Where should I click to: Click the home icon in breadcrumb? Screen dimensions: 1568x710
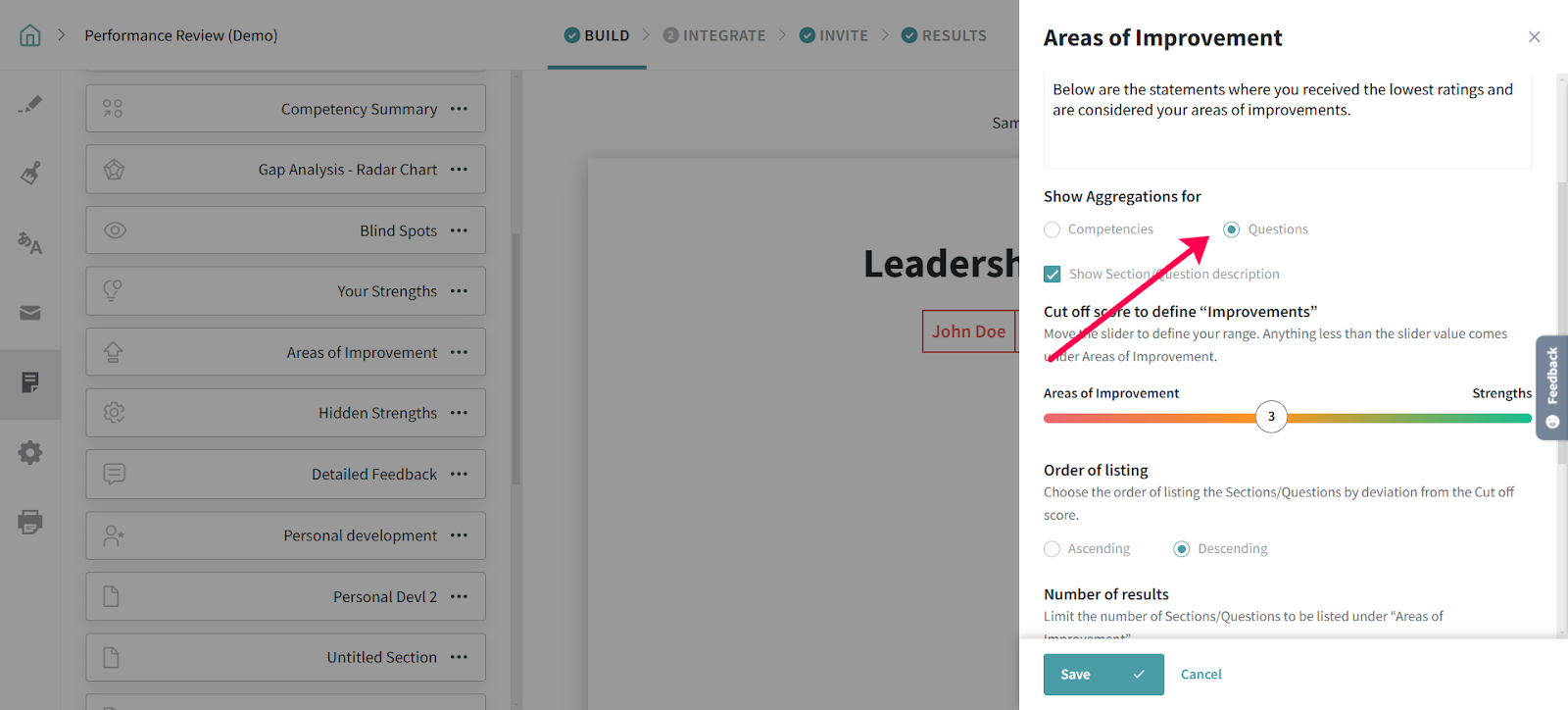(x=30, y=35)
